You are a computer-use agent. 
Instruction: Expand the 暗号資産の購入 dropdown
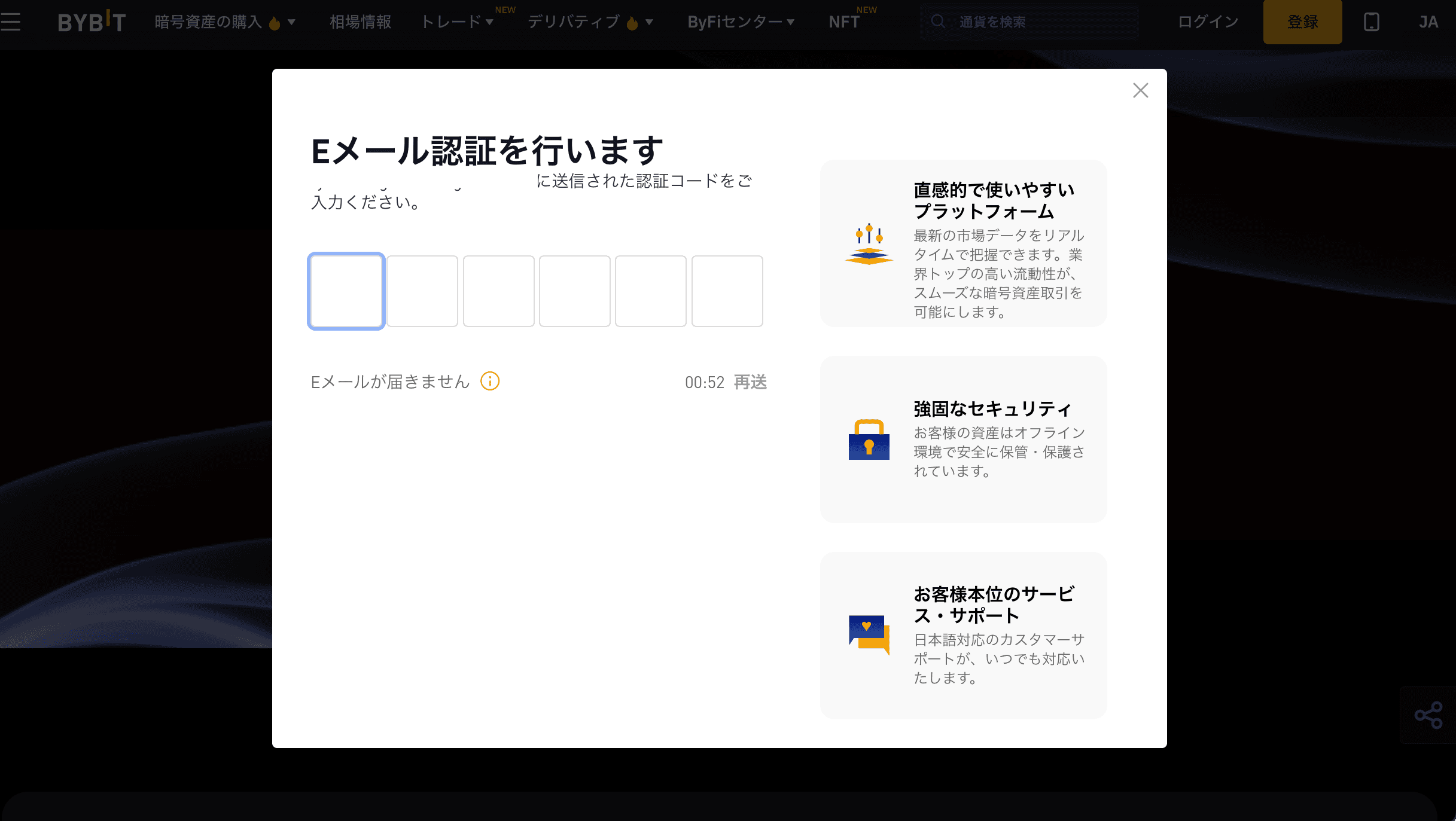(x=292, y=23)
